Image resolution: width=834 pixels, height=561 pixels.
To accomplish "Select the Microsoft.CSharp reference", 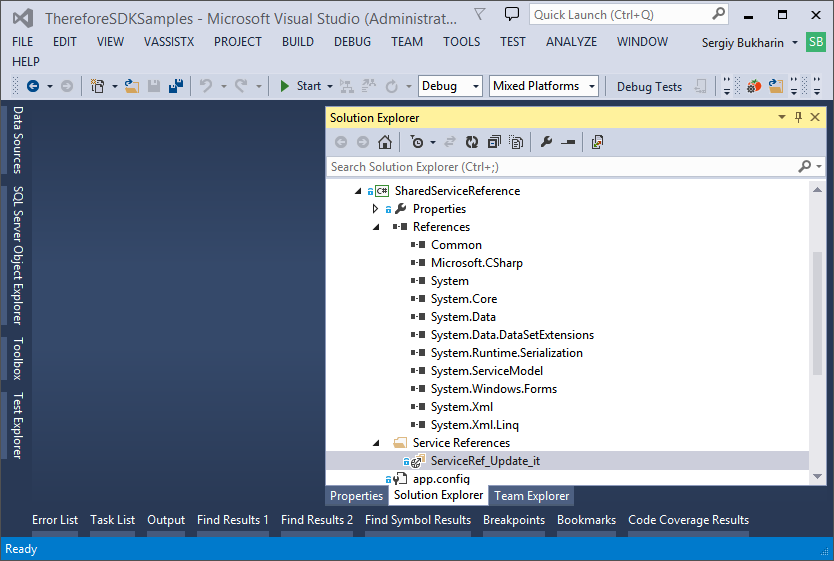I will [x=477, y=263].
